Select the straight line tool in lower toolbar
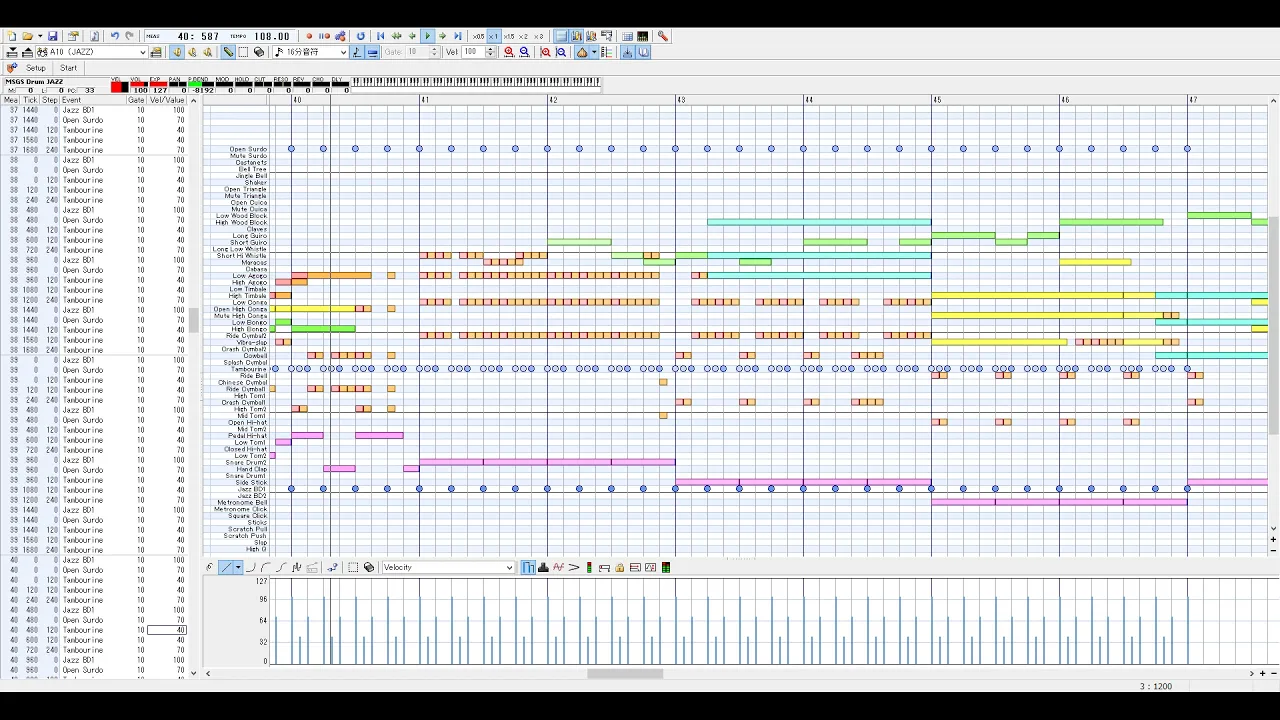This screenshot has height=720, width=1280. point(226,567)
